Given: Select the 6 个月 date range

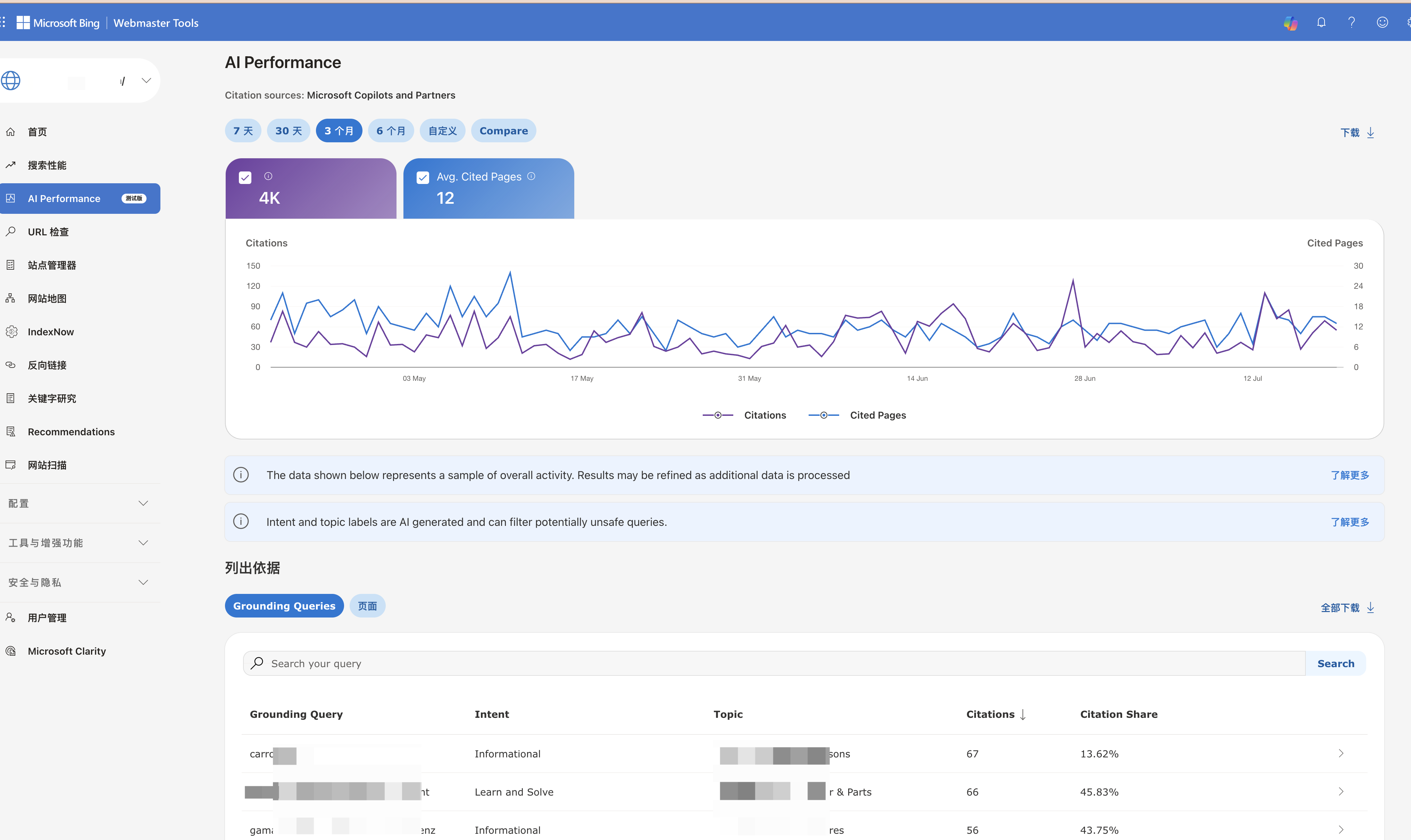Looking at the screenshot, I should (x=391, y=131).
